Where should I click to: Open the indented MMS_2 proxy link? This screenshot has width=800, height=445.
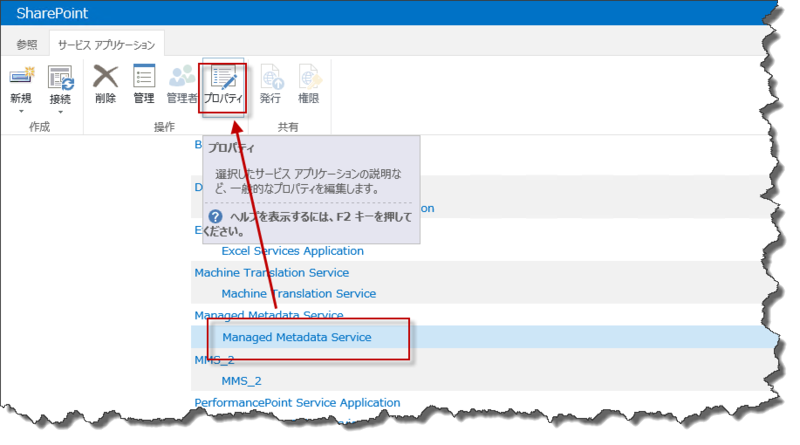(241, 381)
